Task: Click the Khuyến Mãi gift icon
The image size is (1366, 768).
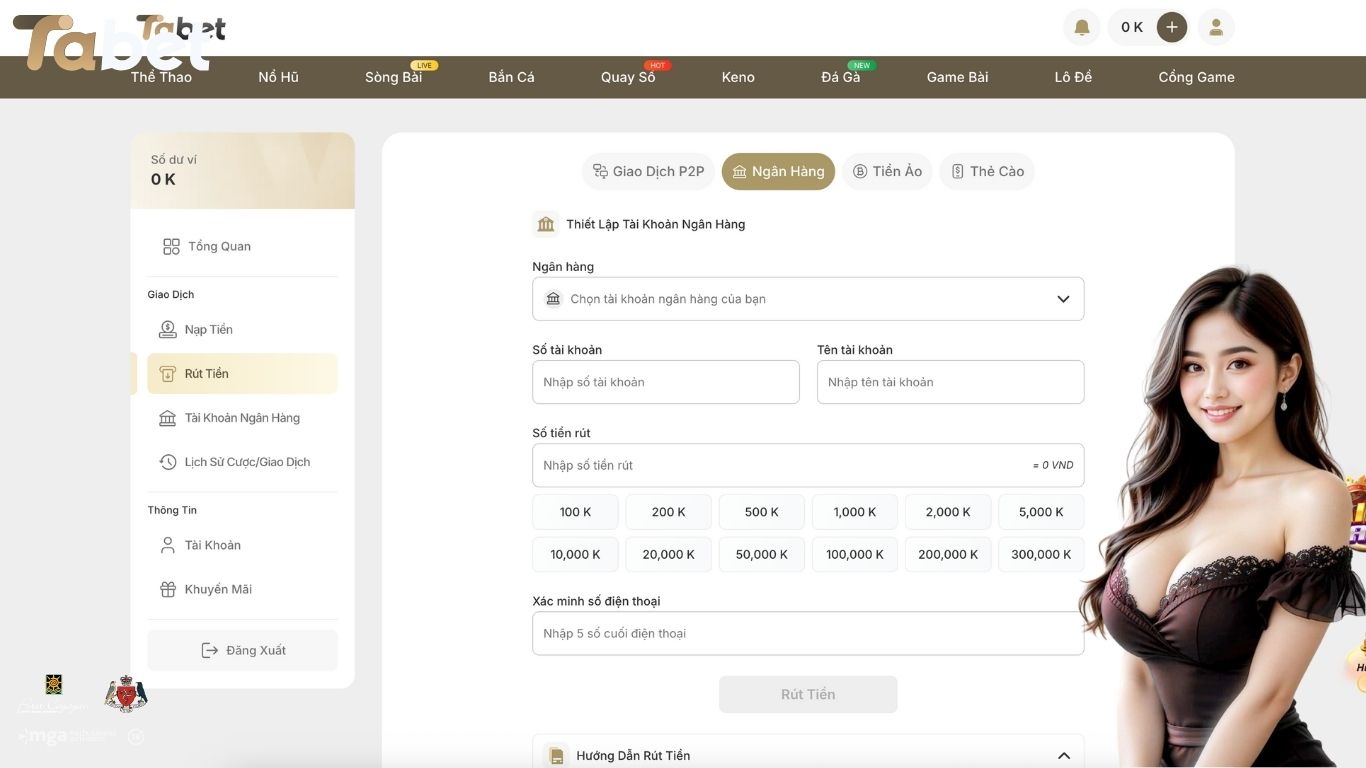Action: click(x=168, y=589)
